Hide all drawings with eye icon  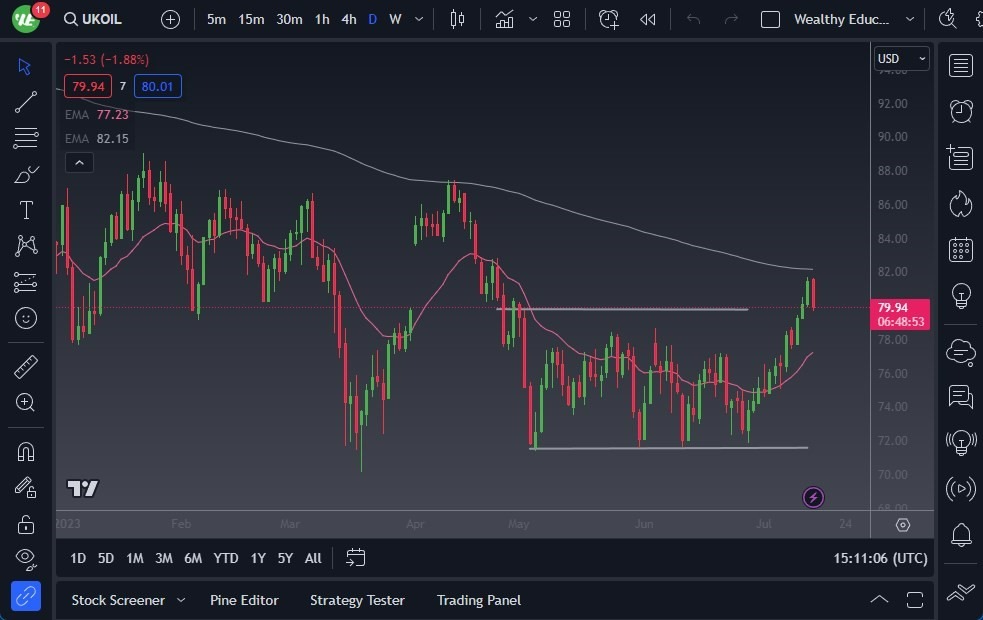click(26, 558)
